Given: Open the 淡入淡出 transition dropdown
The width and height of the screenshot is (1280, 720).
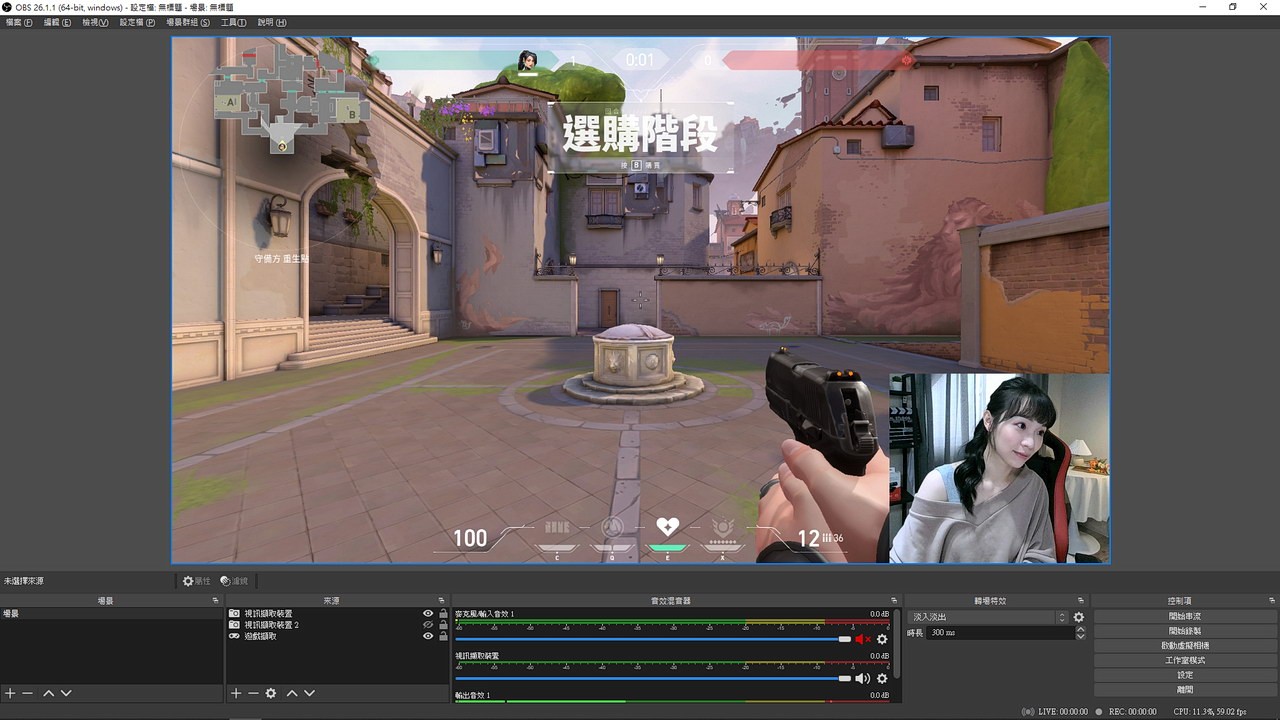Looking at the screenshot, I should [x=988, y=617].
